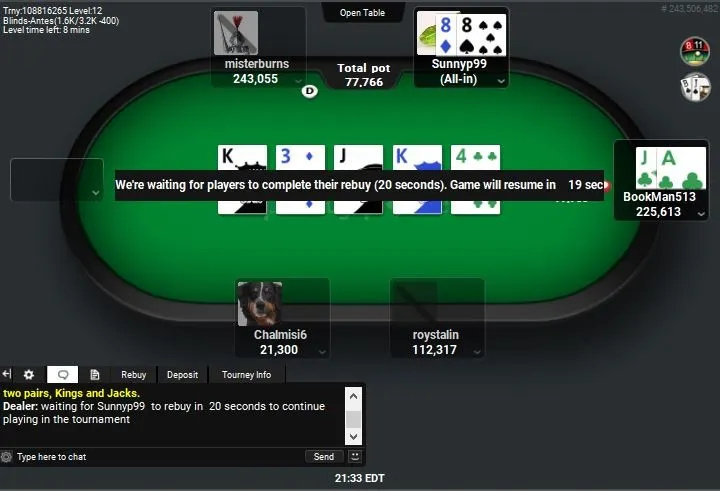Send the chat message
Image resolution: width=720 pixels, height=491 pixels.
pyautogui.click(x=324, y=457)
